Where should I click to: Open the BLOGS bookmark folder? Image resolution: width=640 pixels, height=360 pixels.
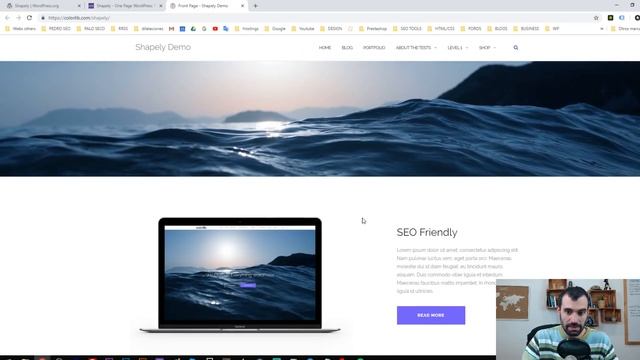pos(497,29)
